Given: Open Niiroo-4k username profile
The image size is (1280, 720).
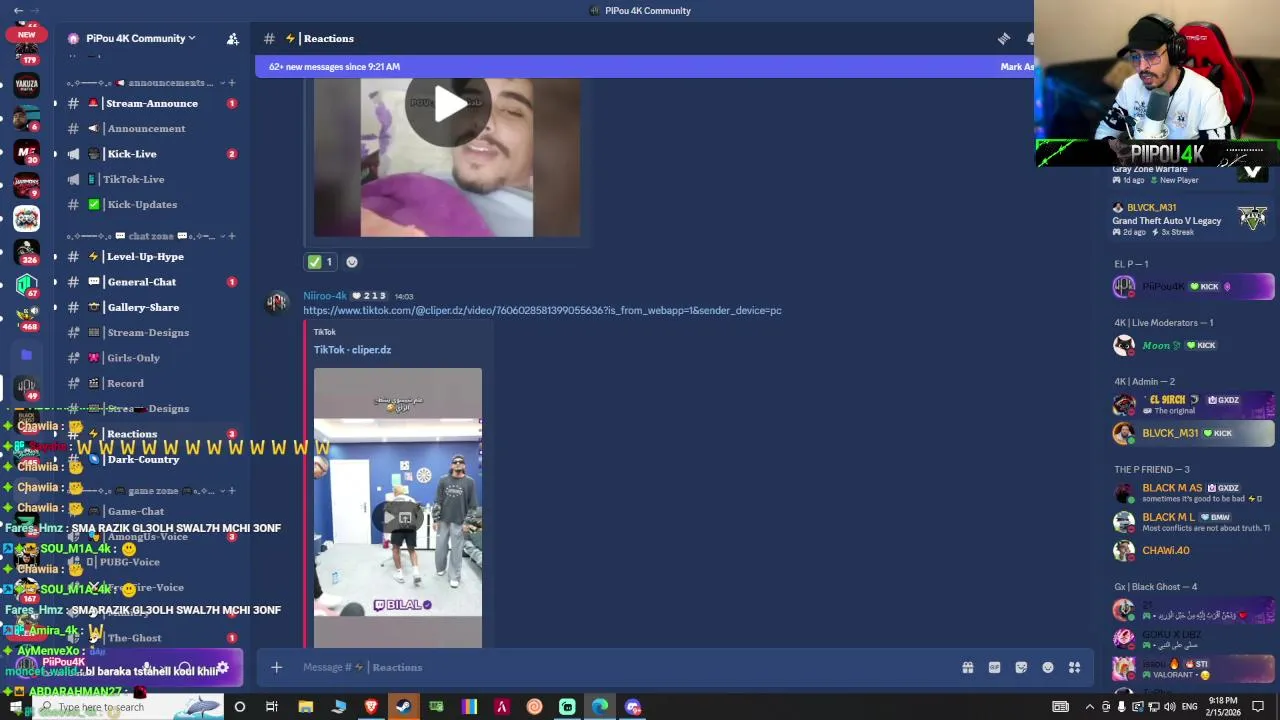Looking at the screenshot, I should (325, 296).
